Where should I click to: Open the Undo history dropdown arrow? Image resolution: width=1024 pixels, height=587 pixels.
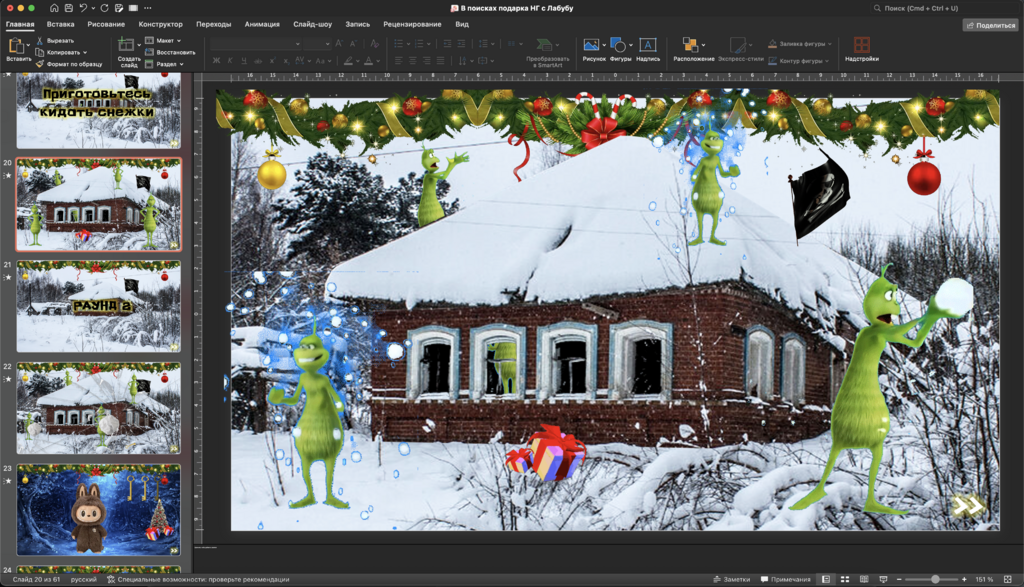click(93, 8)
